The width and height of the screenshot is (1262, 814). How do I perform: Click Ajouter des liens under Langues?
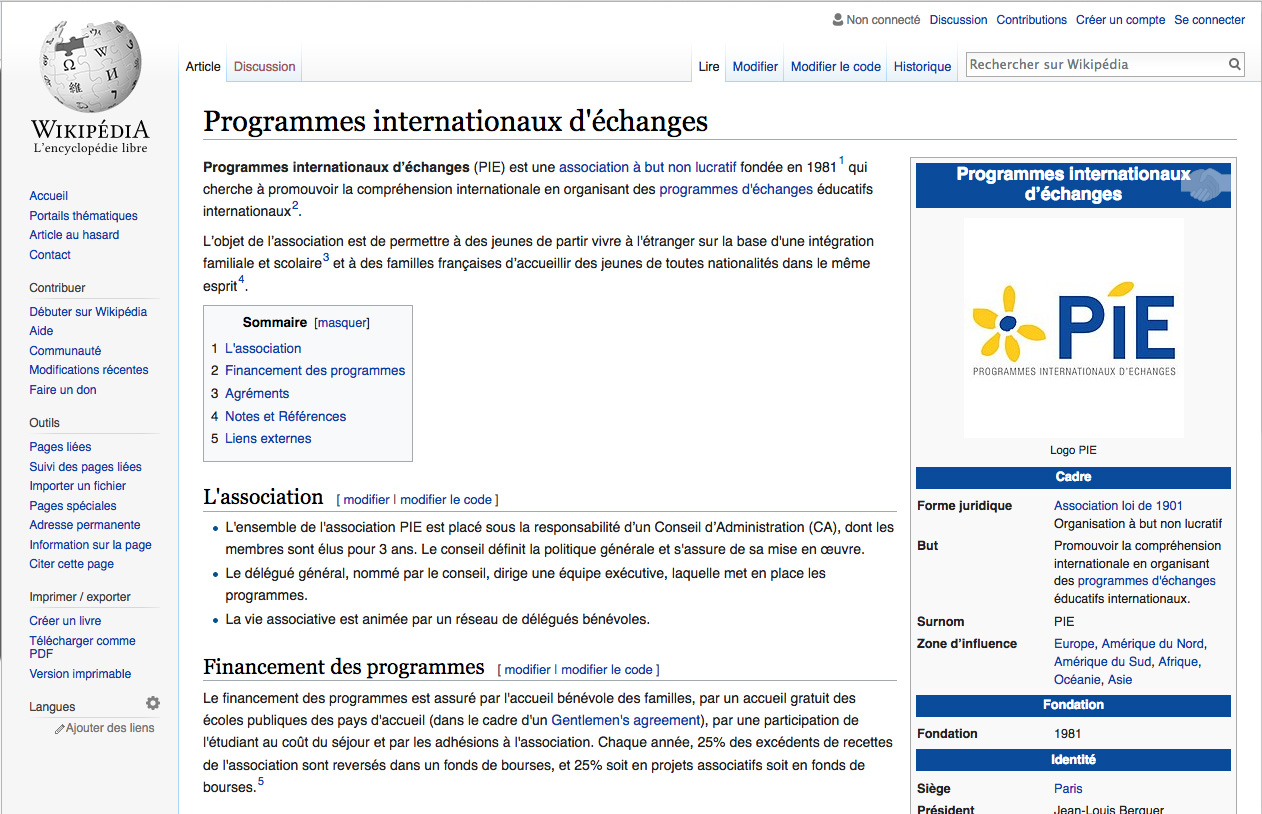pyautogui.click(x=110, y=728)
